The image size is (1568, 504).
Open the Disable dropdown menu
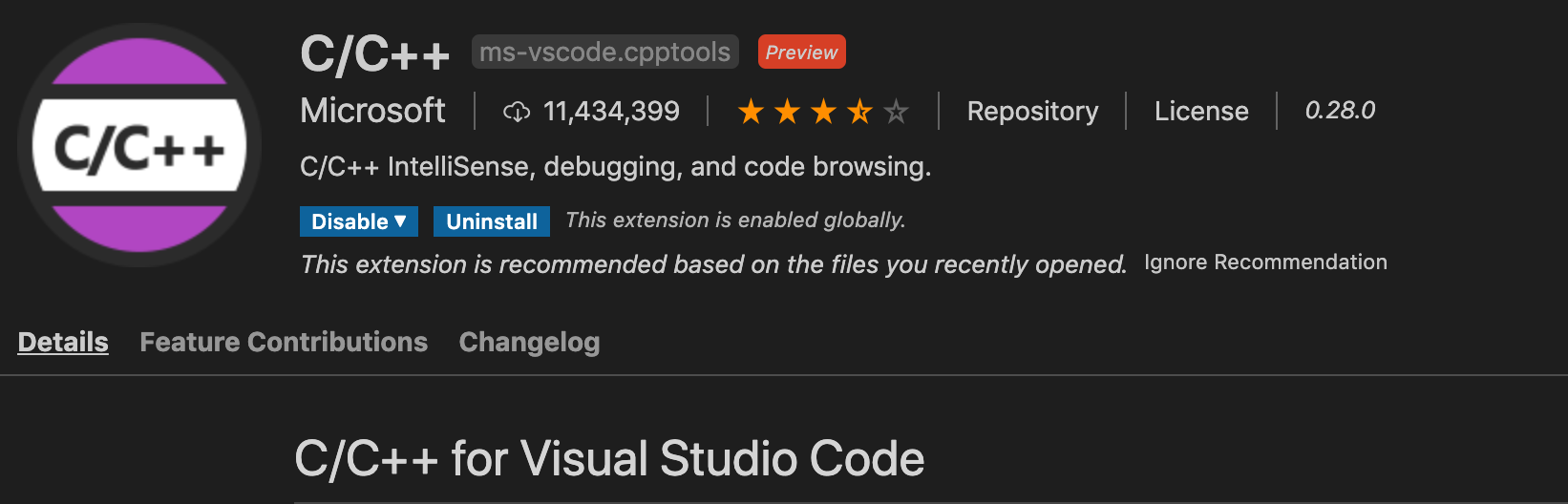[x=359, y=221]
